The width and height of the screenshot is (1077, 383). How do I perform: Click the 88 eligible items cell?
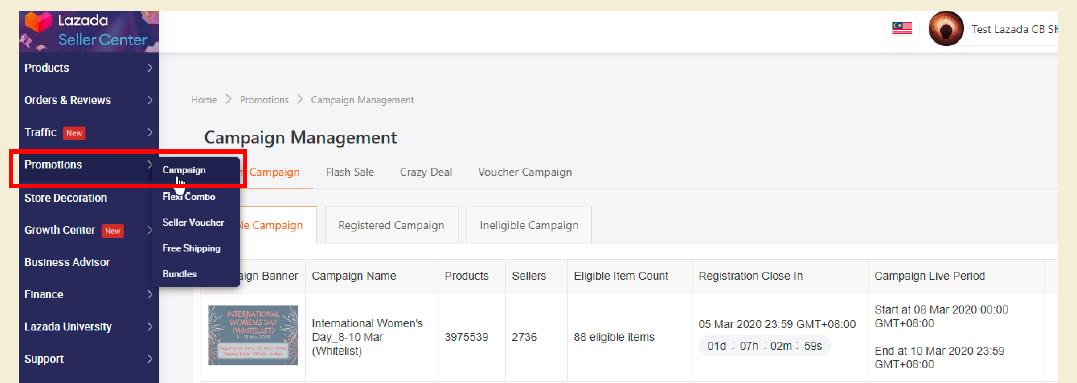[x=614, y=337]
